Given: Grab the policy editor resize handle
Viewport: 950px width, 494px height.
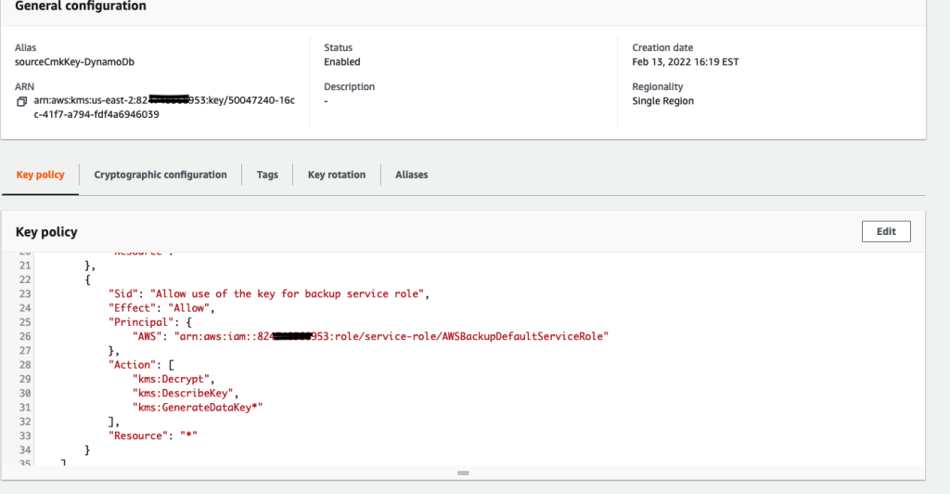Looking at the screenshot, I should coord(463,473).
